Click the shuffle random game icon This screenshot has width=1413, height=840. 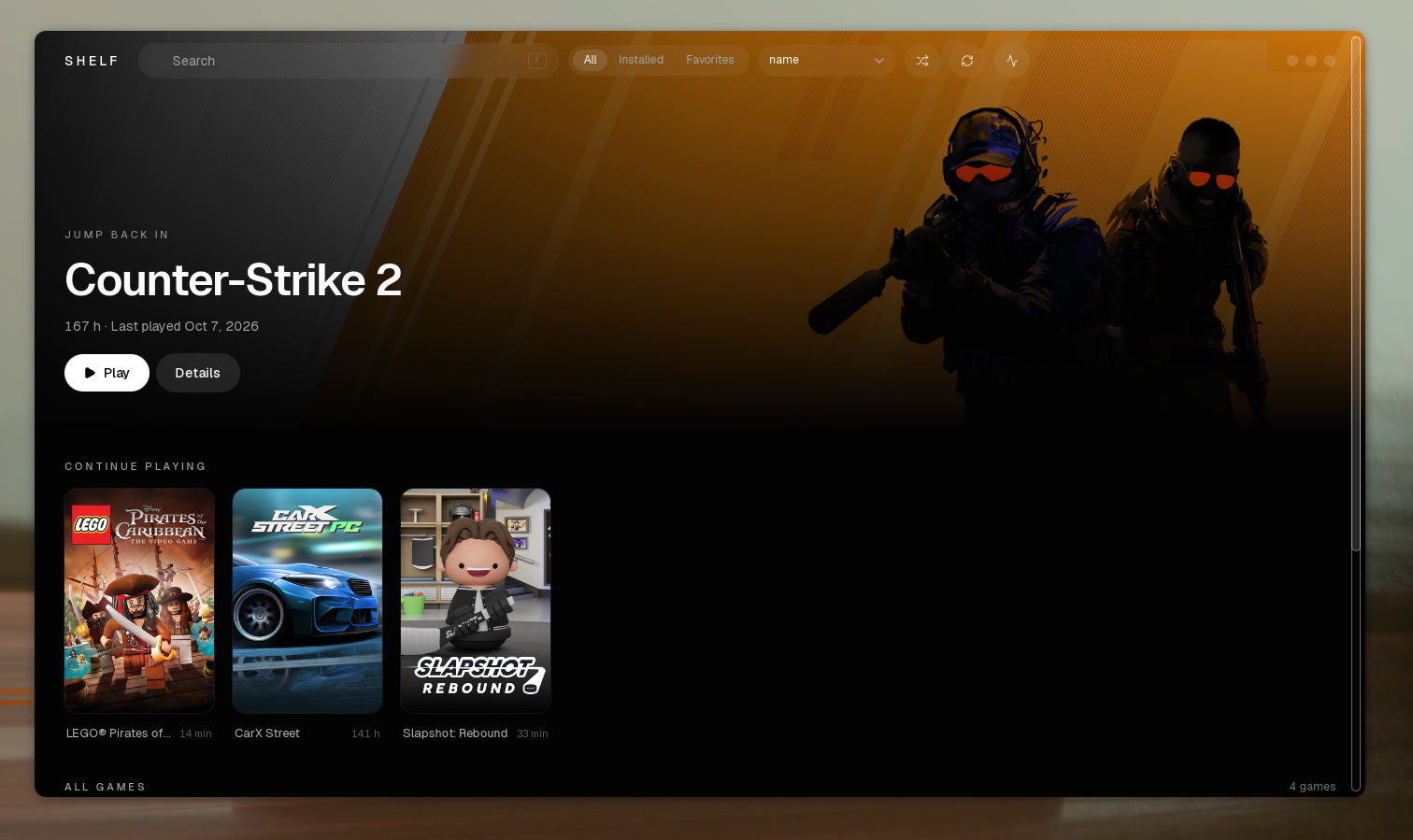pyautogui.click(x=922, y=61)
